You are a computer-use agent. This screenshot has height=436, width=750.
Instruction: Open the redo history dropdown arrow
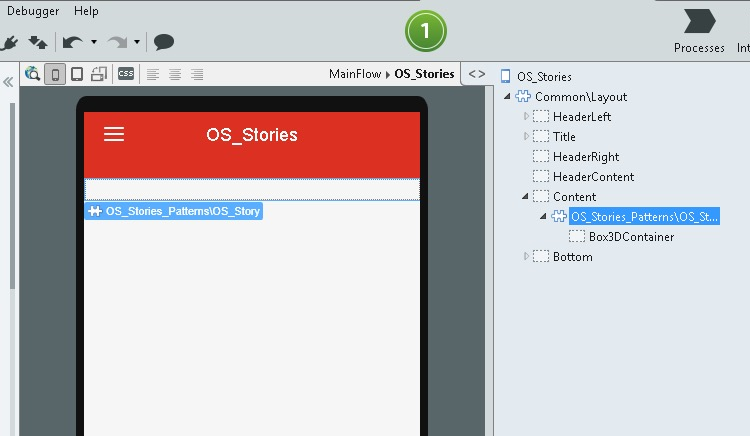pyautogui.click(x=137, y=42)
